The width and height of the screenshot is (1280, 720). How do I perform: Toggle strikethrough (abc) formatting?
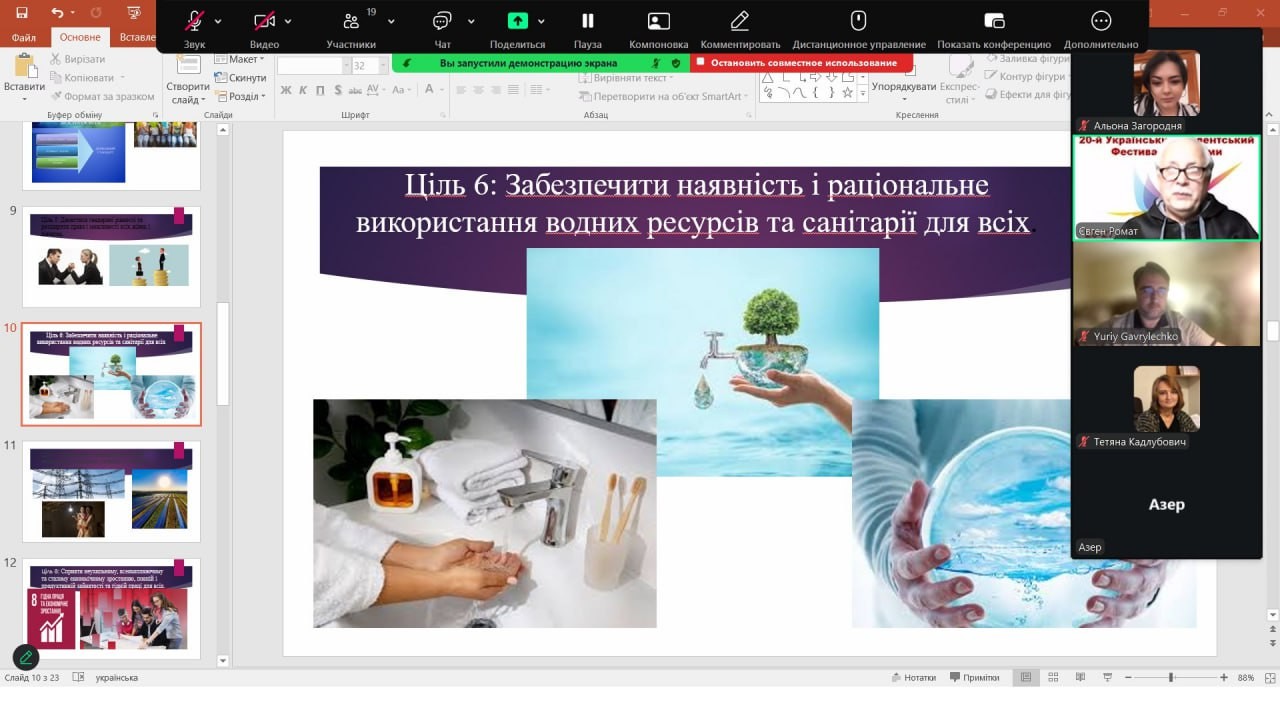tap(354, 90)
